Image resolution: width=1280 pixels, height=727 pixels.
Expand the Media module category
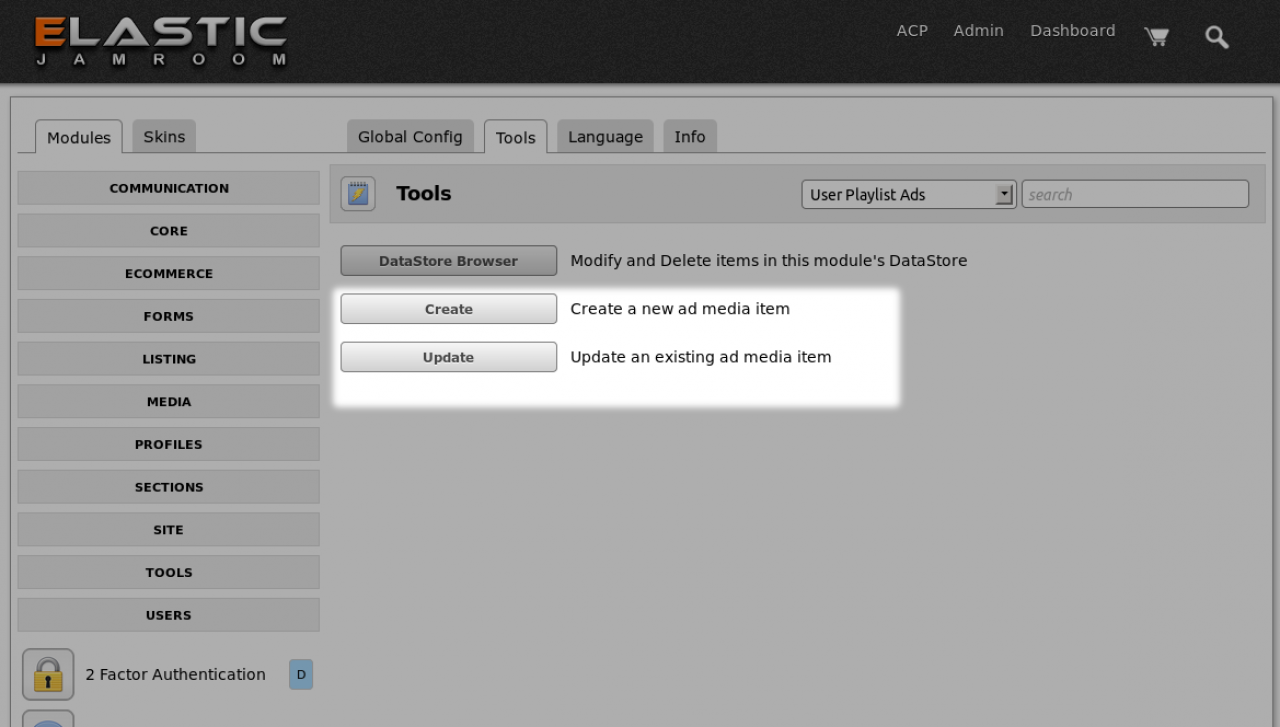click(169, 402)
